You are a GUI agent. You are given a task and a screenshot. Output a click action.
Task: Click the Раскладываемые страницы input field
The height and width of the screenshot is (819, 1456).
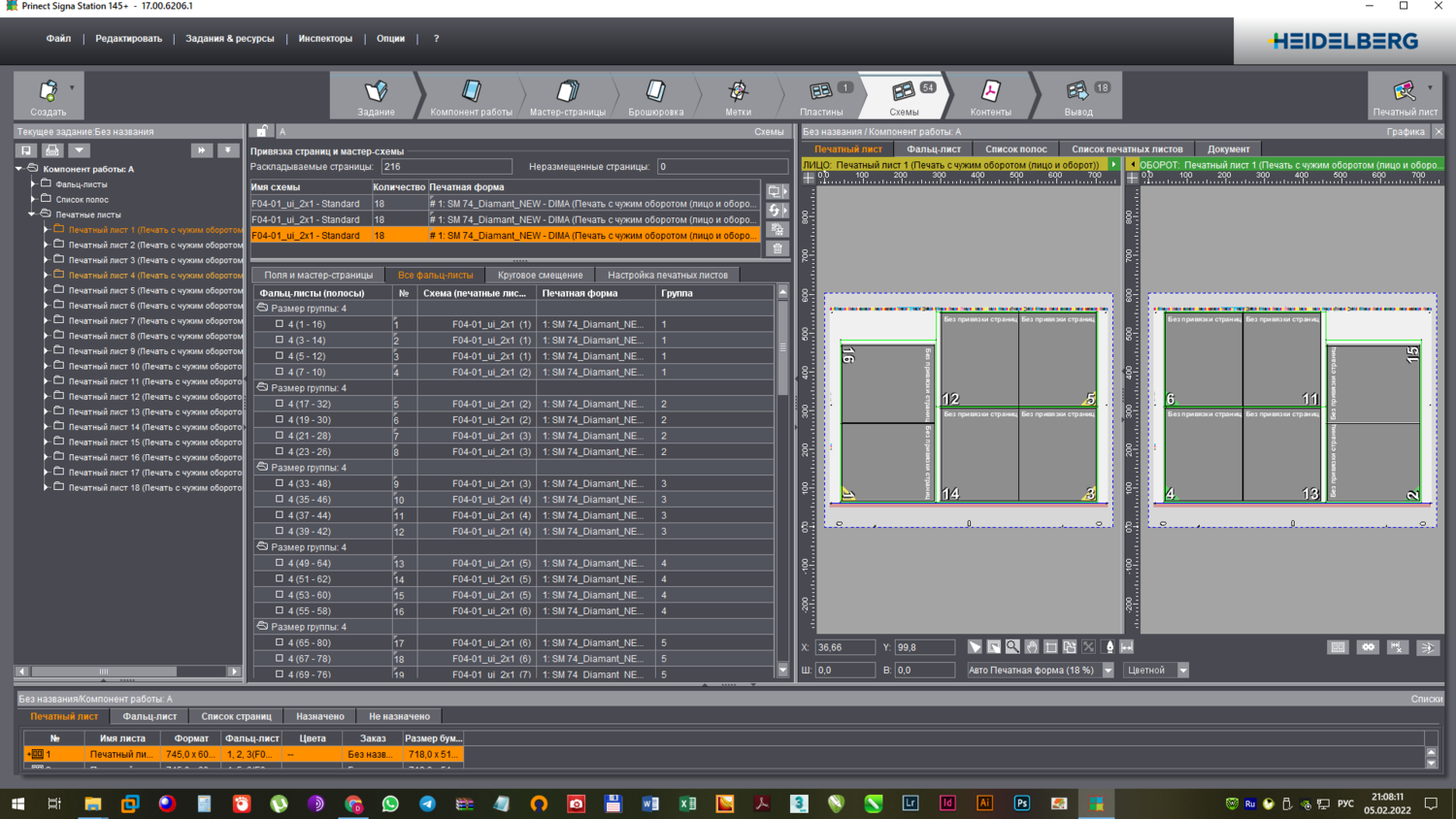pyautogui.click(x=446, y=167)
